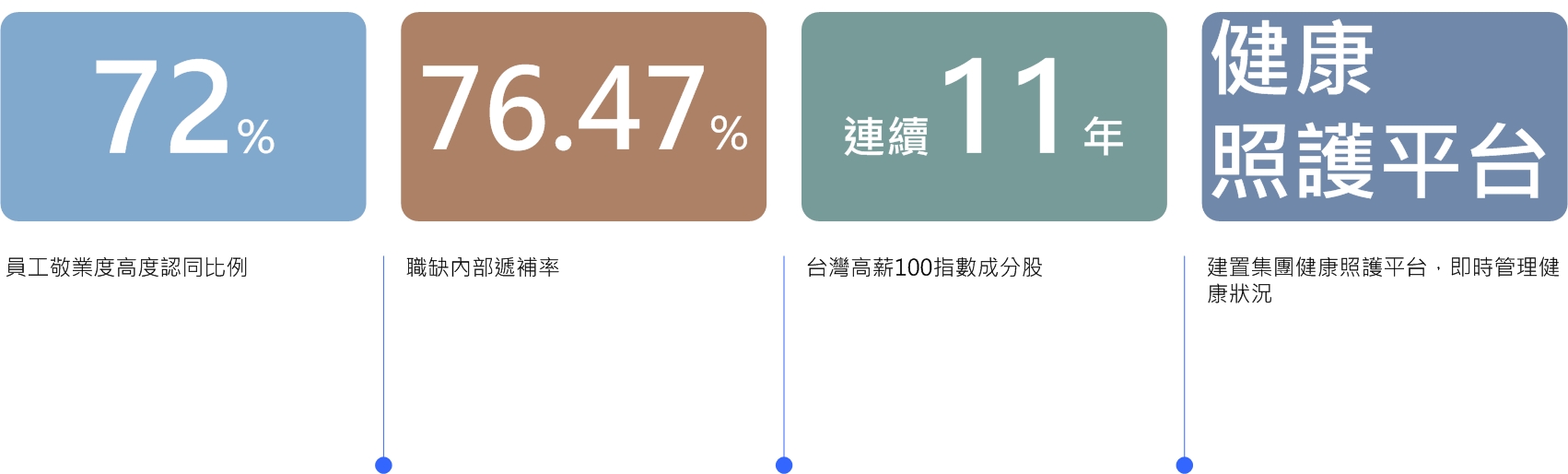Click the 職缺內部遞補率 caption
The width and height of the screenshot is (1568, 474).
pos(483,267)
